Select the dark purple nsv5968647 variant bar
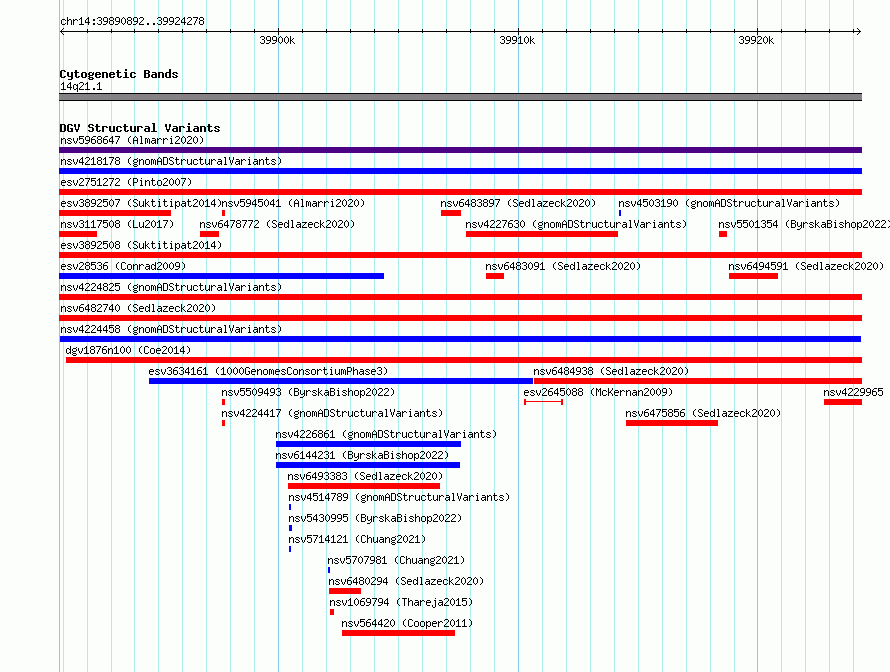890x672 pixels. [460, 150]
